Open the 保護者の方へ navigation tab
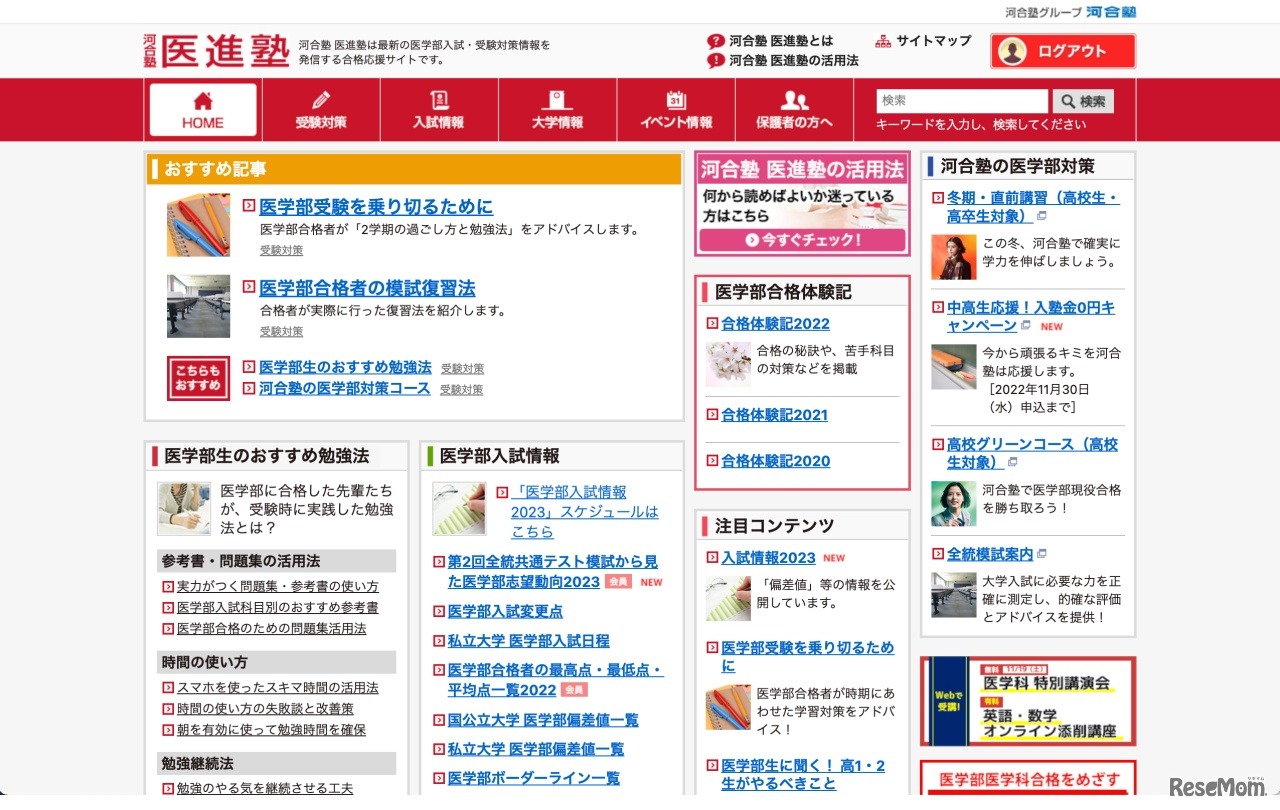This screenshot has width=1280, height=810. (x=794, y=110)
